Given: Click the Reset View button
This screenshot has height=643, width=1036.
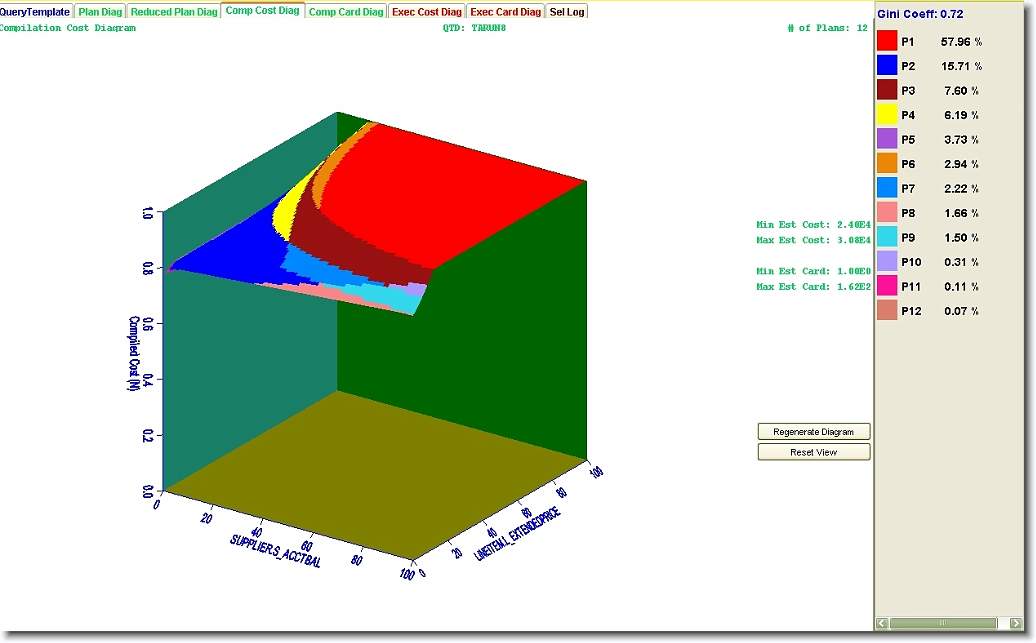Looking at the screenshot, I should tap(813, 452).
